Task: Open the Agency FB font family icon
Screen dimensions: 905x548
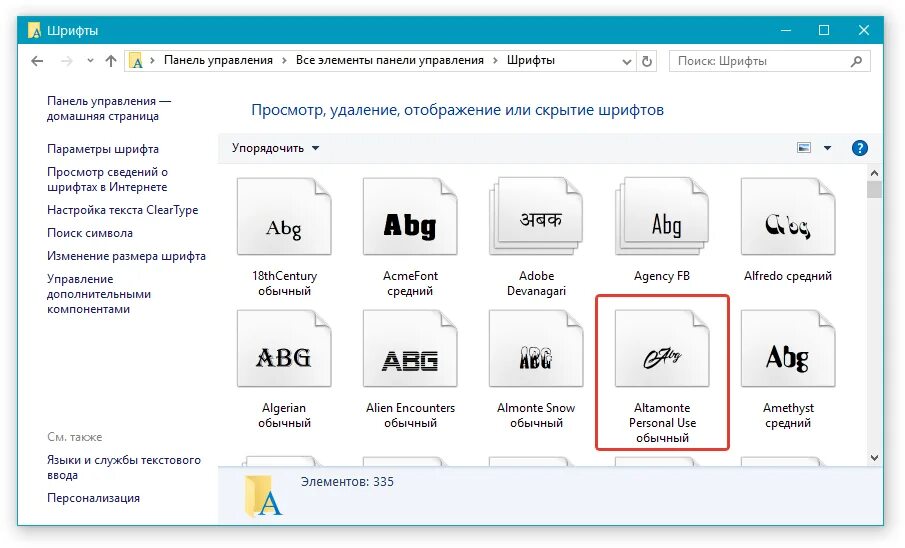Action: coord(662,217)
